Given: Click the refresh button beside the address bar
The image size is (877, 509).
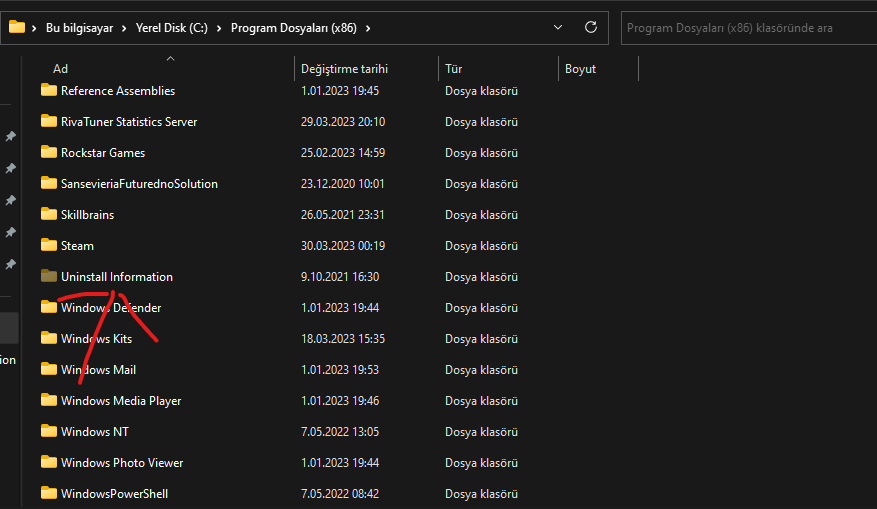Looking at the screenshot, I should 591,27.
